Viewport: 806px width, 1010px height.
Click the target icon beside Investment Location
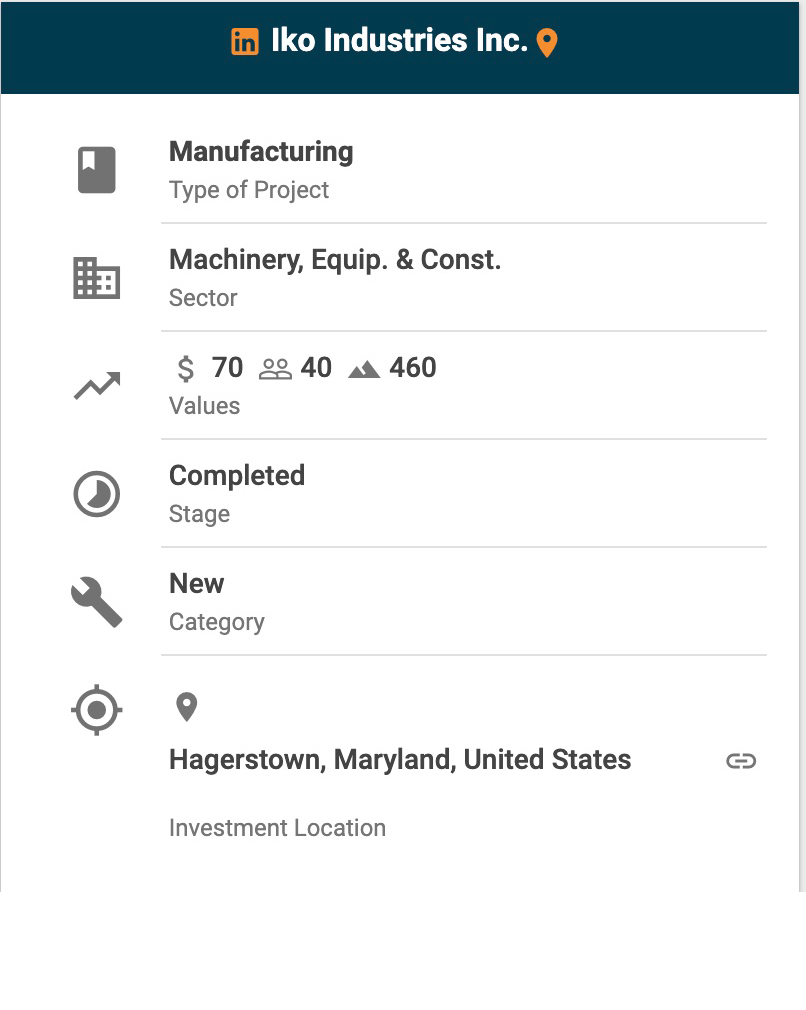97,711
